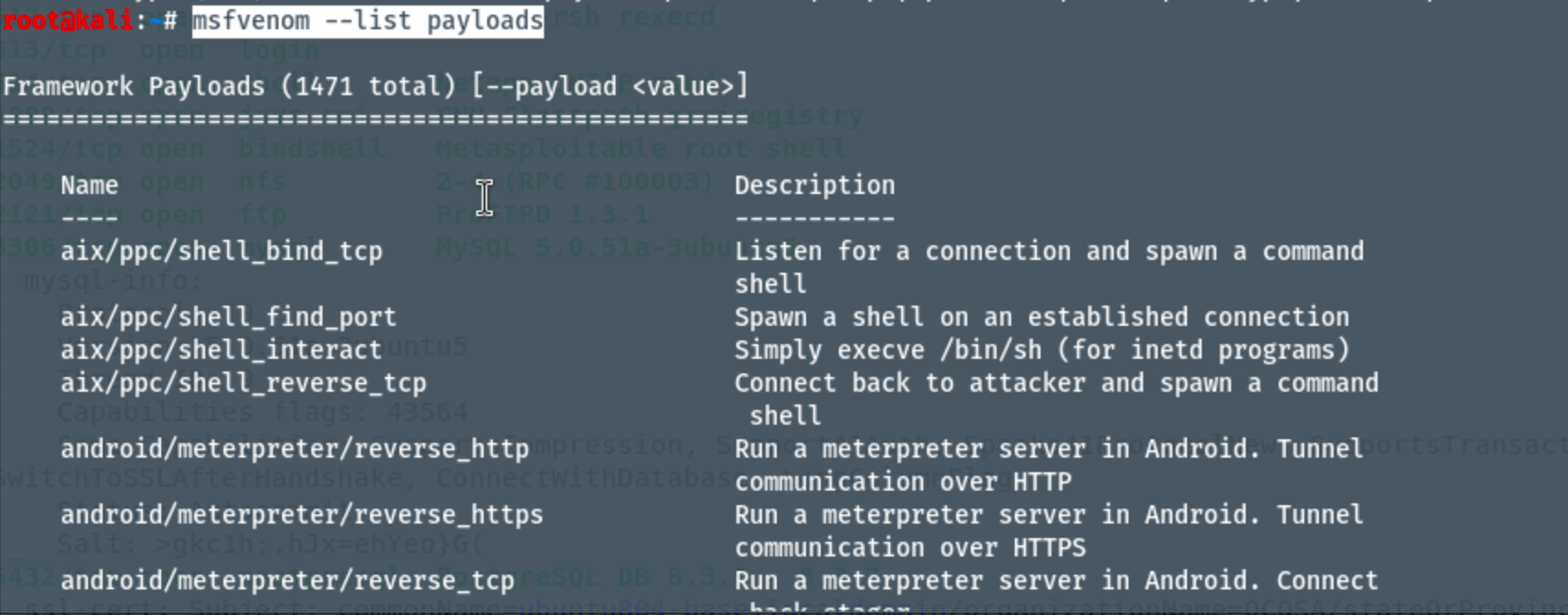Click the aix/ppc/shell_find_port payload name
Image resolution: width=1568 pixels, height=615 pixels.
228,317
